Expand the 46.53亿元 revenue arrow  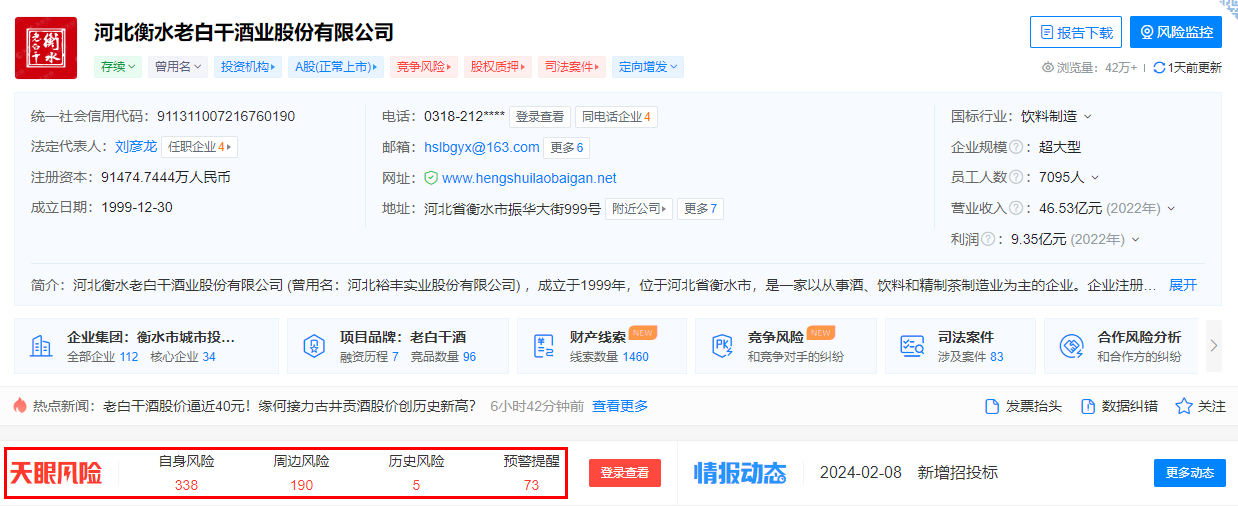point(1171,209)
